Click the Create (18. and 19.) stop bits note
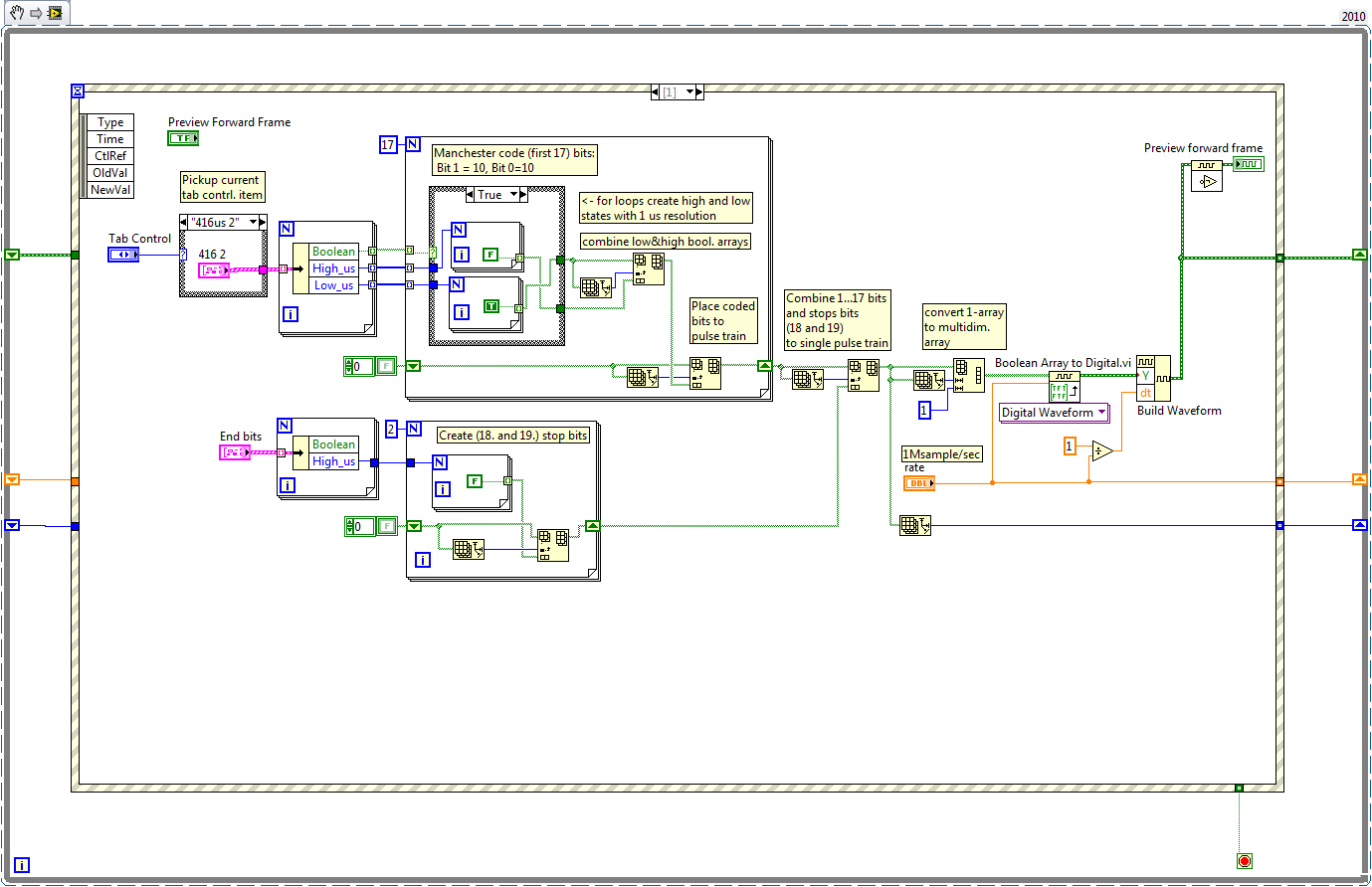 514,436
